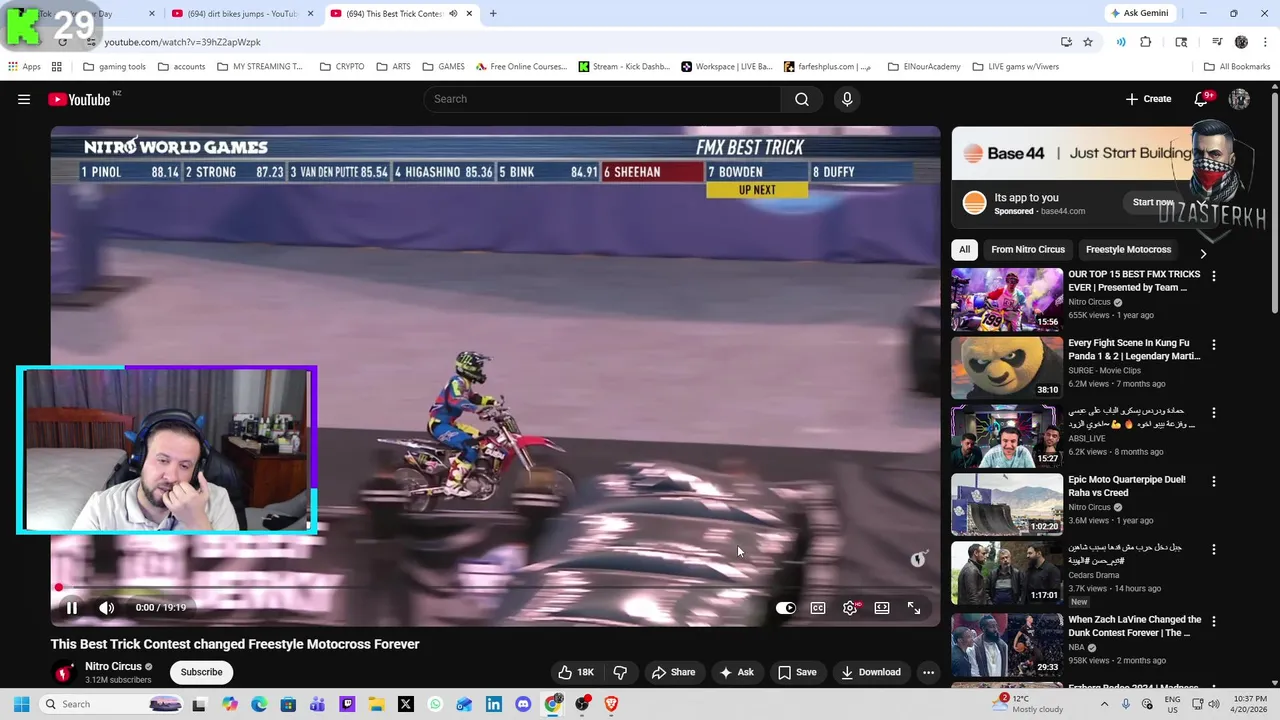Open the Windows Start menu

[x=21, y=704]
